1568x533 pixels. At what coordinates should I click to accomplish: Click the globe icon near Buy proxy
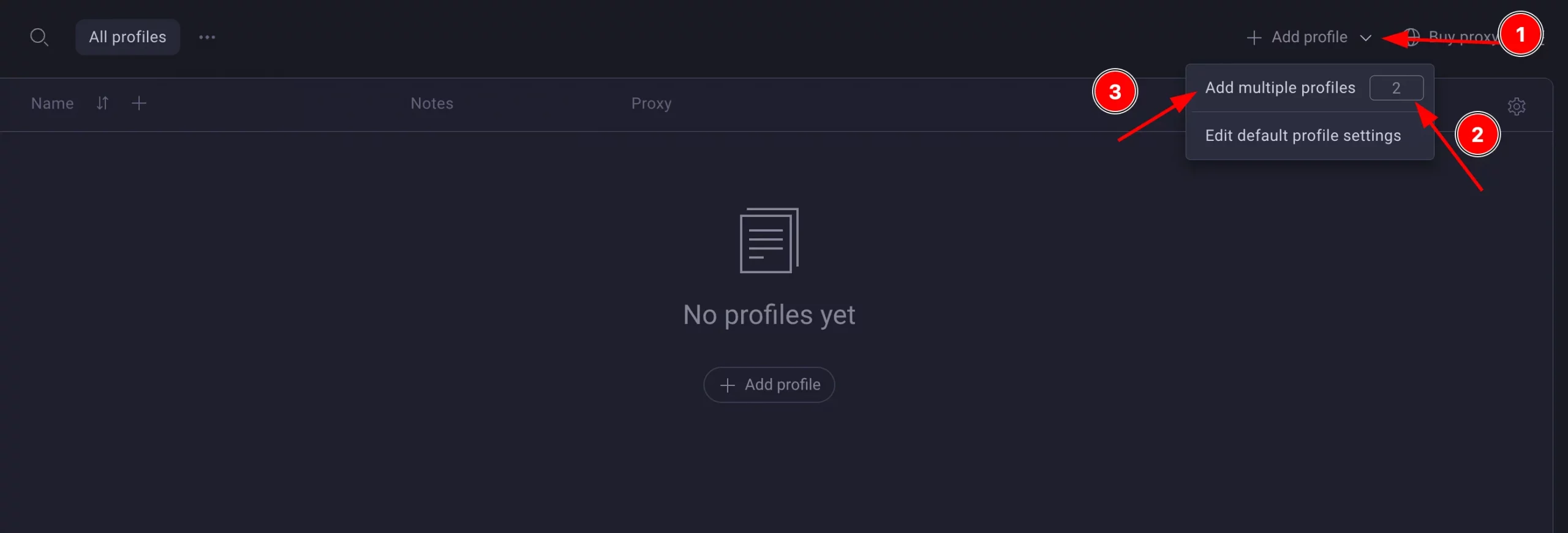pos(1411,37)
